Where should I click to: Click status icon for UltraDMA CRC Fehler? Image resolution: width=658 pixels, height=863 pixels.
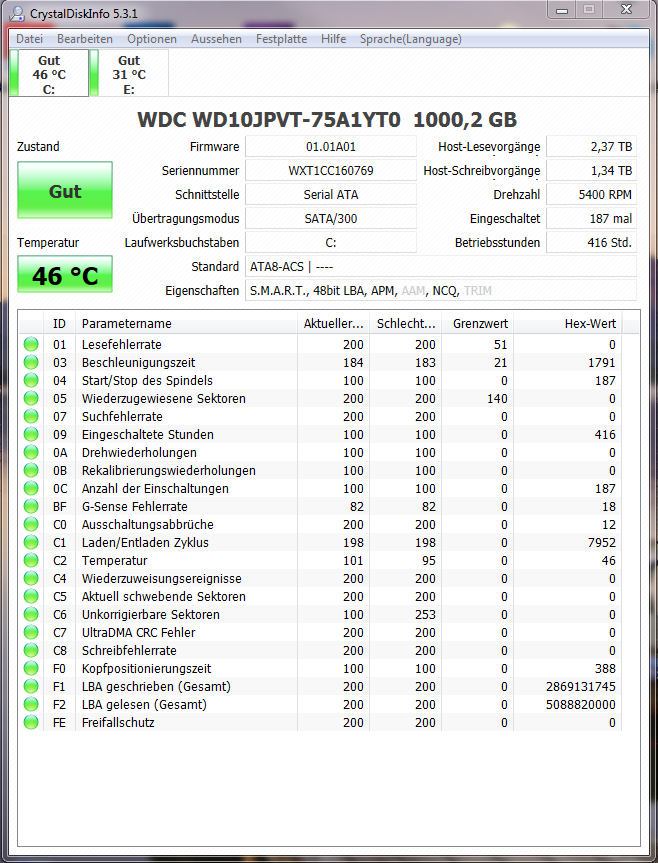click(x=31, y=632)
